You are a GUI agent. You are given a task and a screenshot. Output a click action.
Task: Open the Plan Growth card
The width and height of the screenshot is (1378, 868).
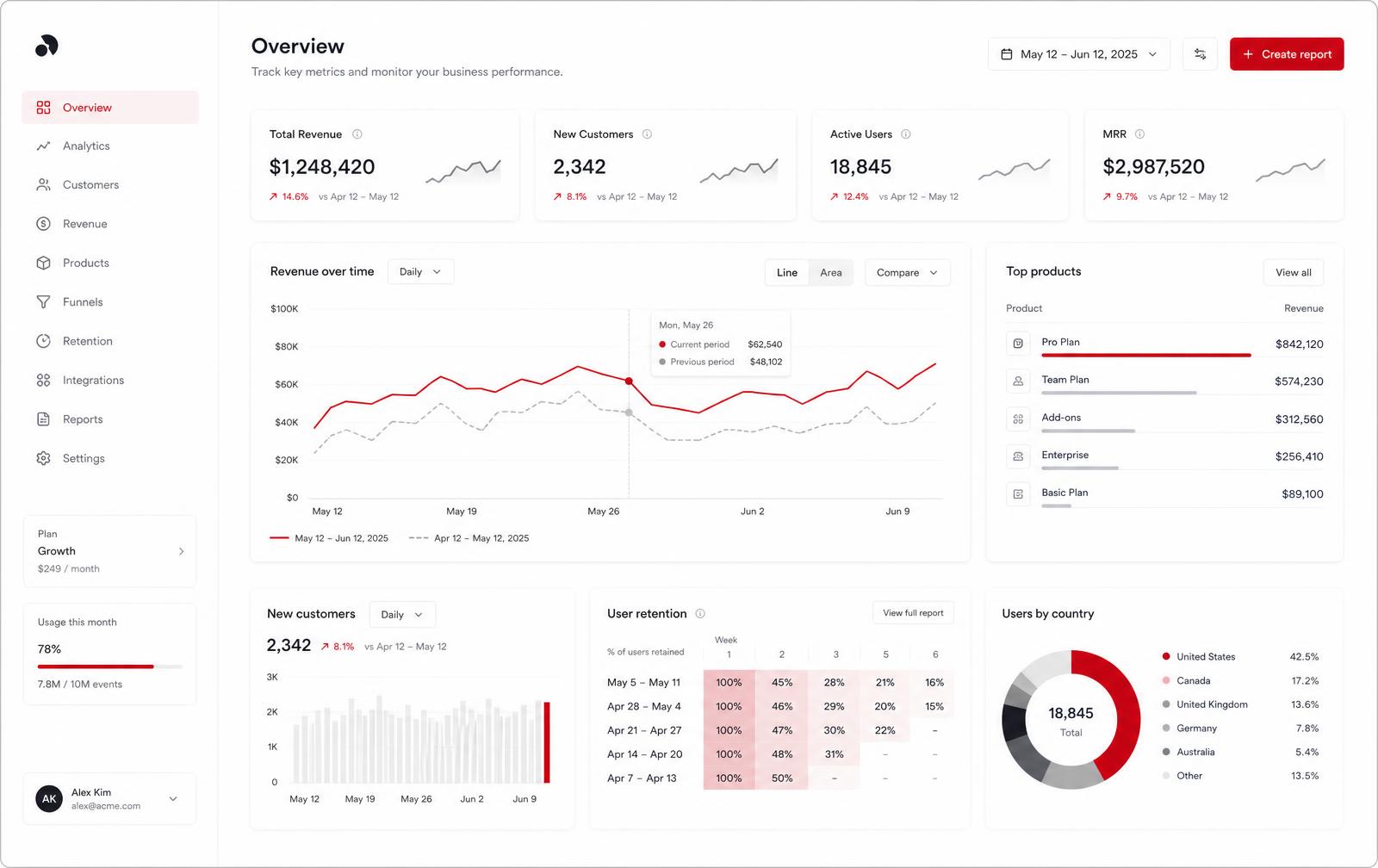110,551
